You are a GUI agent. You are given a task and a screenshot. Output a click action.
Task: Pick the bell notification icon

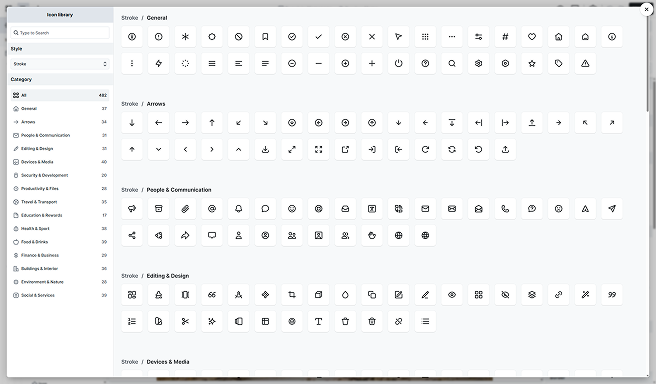click(238, 209)
